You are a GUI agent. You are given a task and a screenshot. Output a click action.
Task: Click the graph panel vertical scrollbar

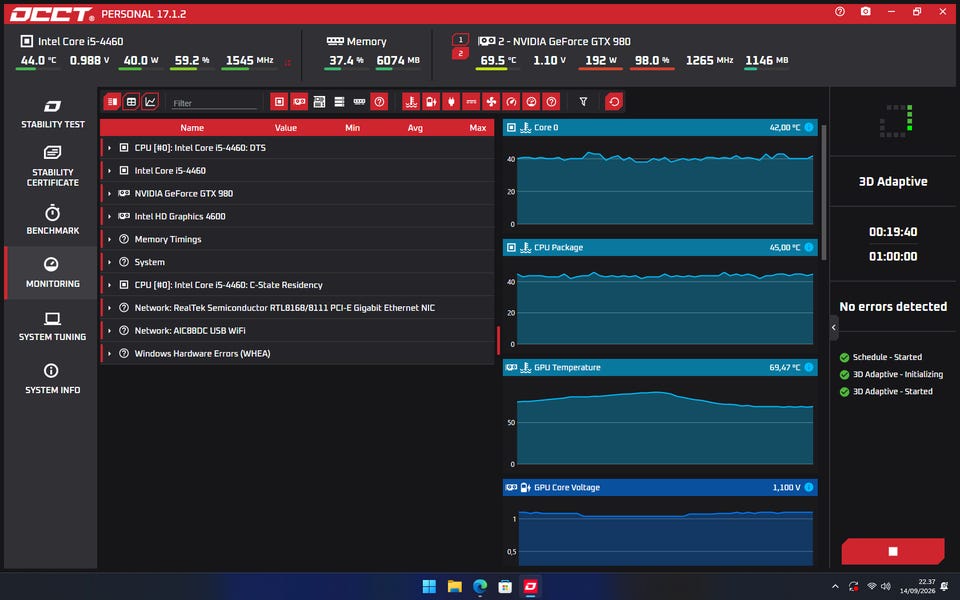823,193
